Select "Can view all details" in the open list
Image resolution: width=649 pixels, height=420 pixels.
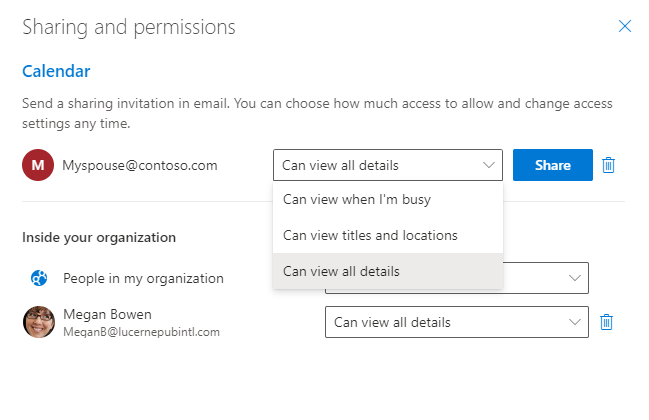click(x=388, y=271)
